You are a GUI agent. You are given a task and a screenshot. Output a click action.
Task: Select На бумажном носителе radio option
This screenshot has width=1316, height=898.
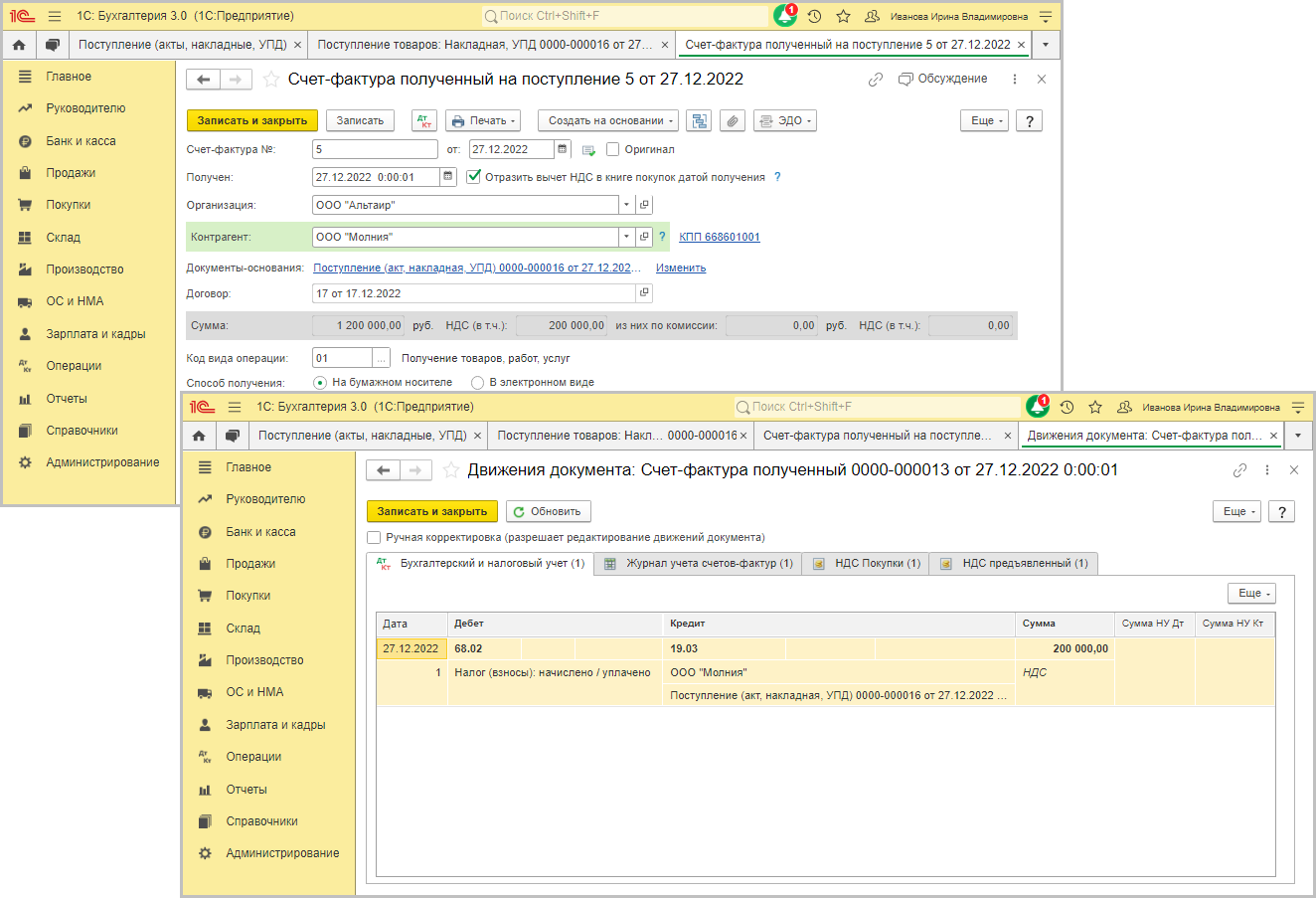(x=320, y=382)
